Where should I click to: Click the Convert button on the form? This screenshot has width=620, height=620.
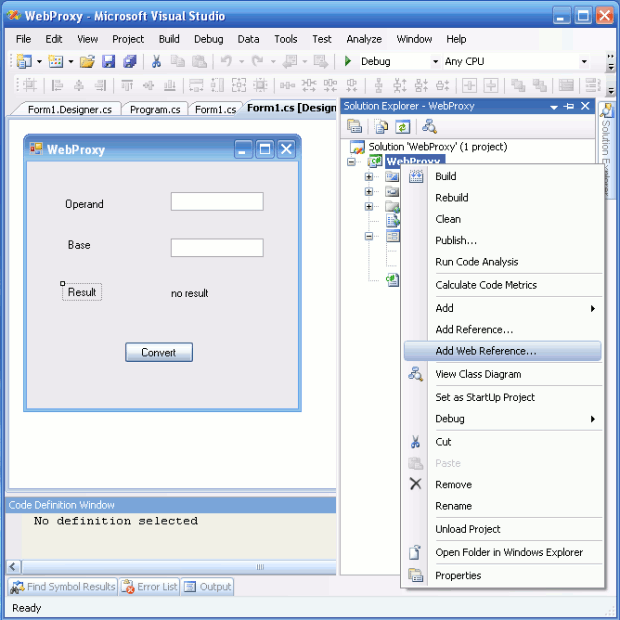pos(158,352)
